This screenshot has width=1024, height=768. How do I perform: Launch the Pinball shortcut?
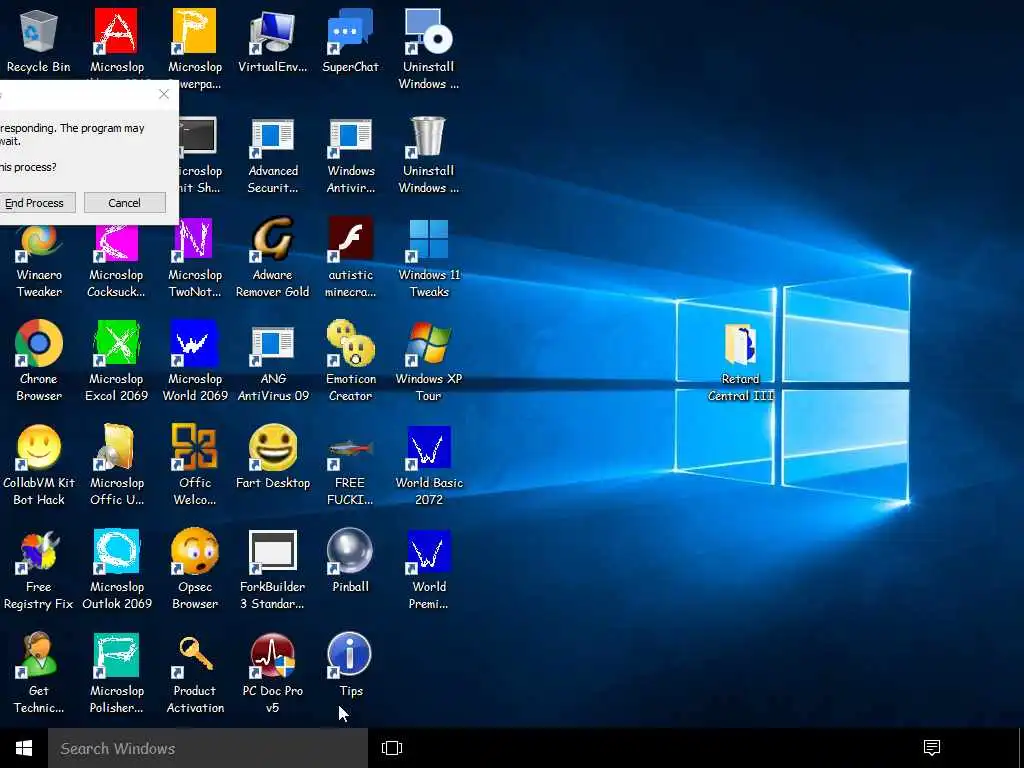pos(351,551)
